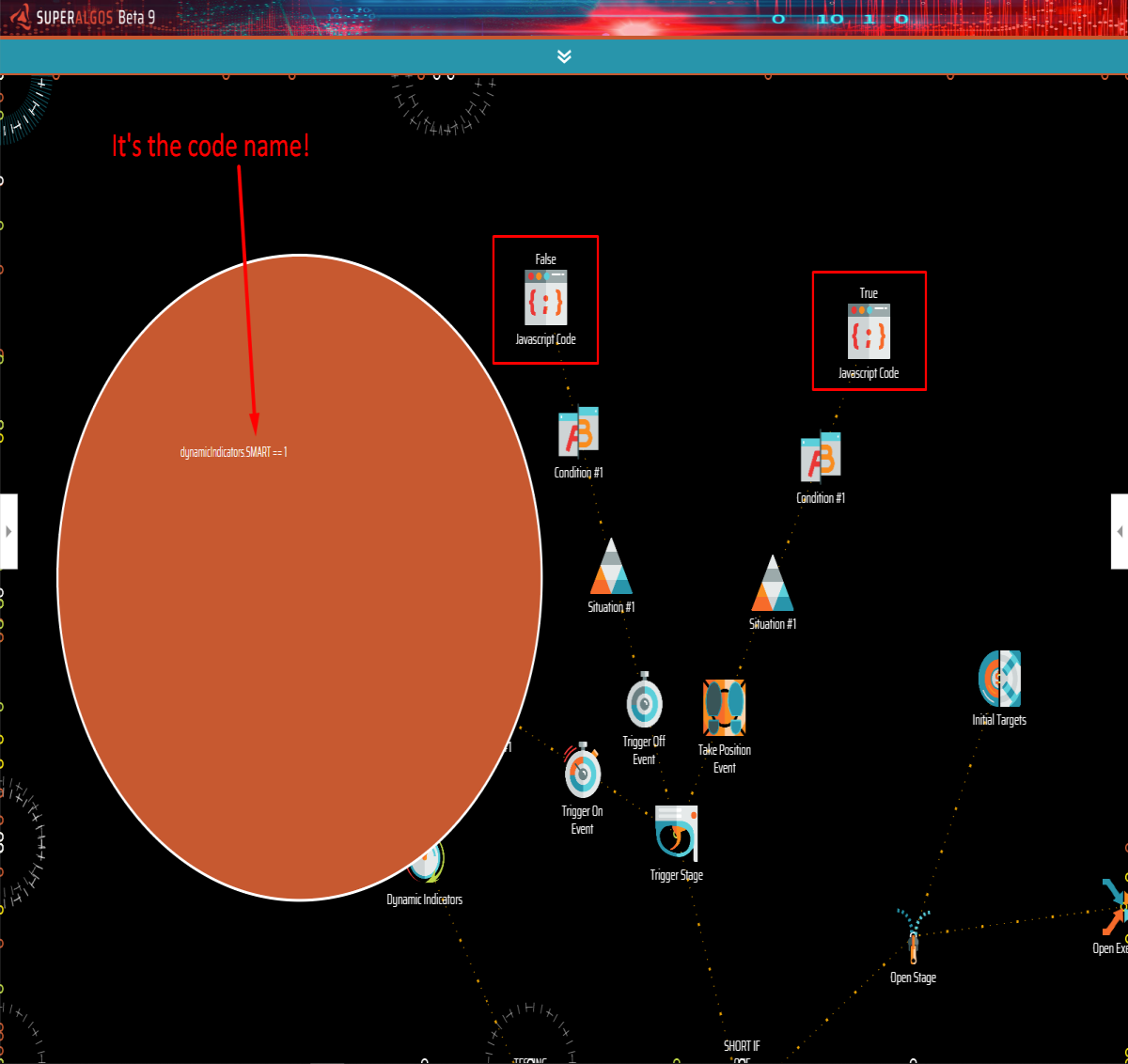The image size is (1128, 1064).
Task: Select the Trigger On Event node
Action: point(583,770)
